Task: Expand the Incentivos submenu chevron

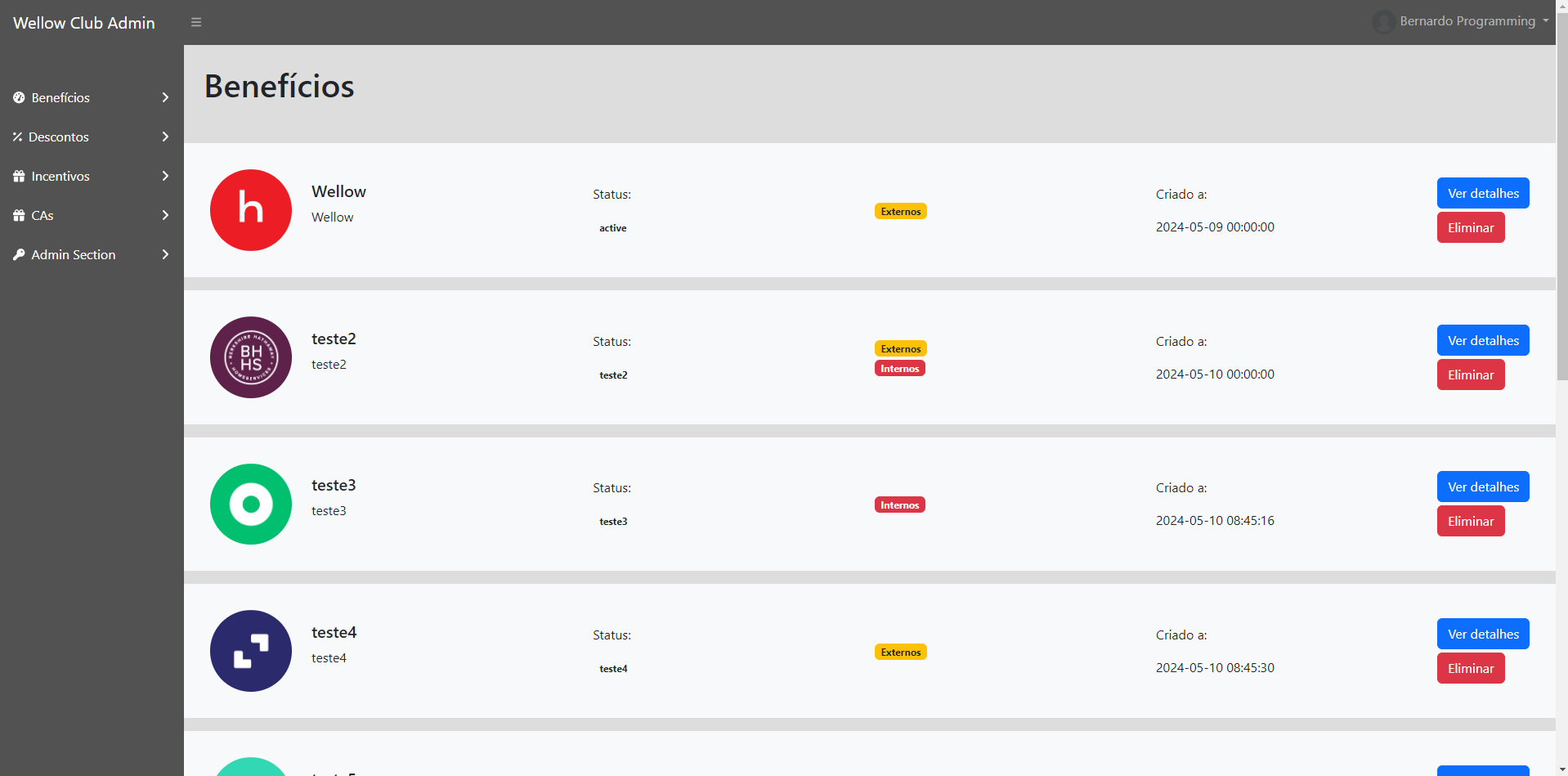Action: [x=165, y=176]
